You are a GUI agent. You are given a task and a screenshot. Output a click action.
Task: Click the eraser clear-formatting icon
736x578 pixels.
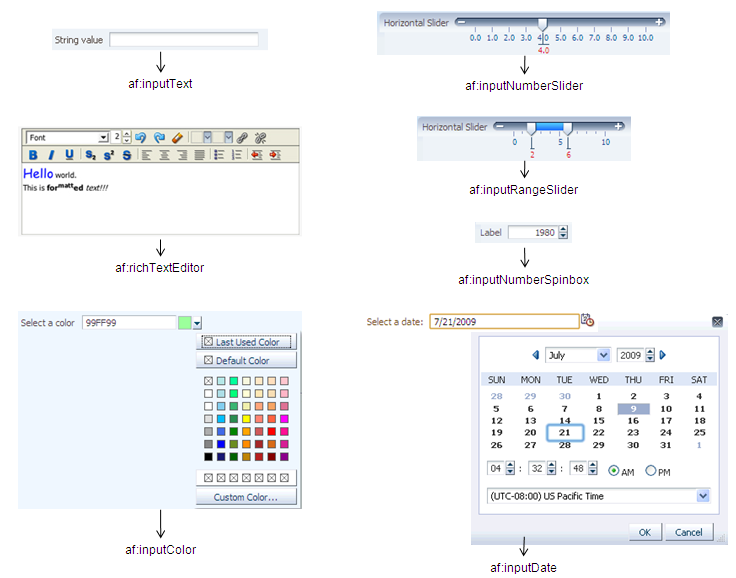pyautogui.click(x=177, y=138)
